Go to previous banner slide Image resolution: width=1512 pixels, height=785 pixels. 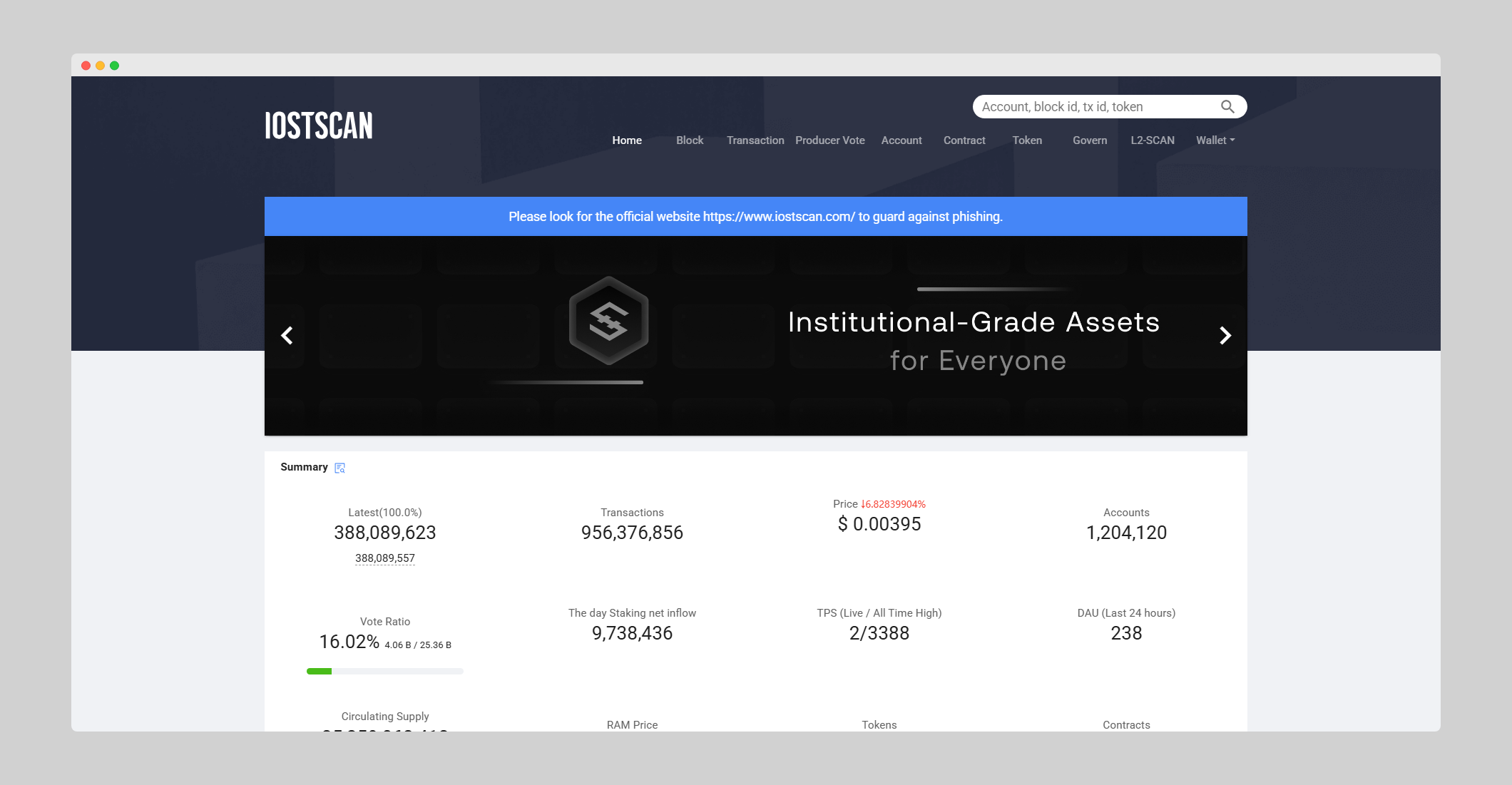click(x=287, y=336)
